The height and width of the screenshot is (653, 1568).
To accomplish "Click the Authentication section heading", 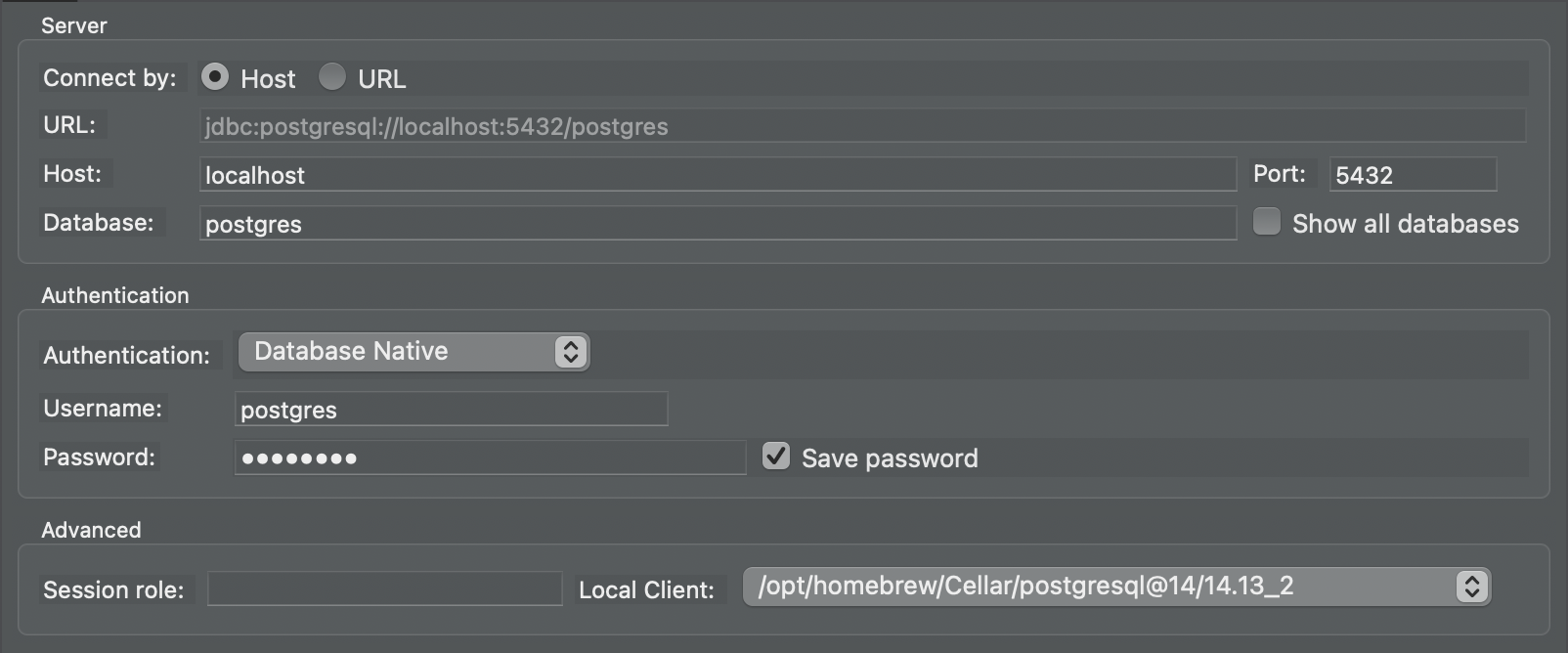I will click(115, 295).
